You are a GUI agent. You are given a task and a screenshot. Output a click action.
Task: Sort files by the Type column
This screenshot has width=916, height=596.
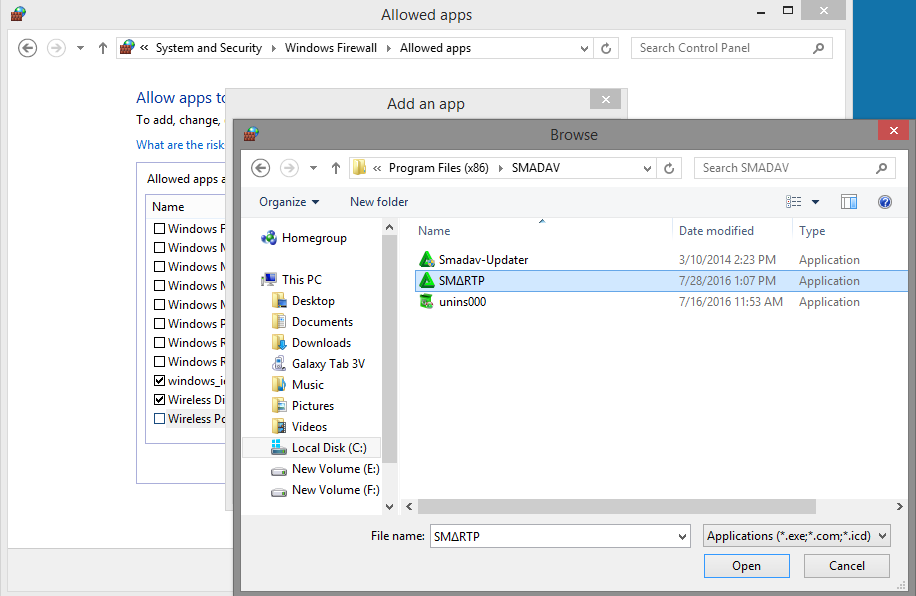[812, 231]
